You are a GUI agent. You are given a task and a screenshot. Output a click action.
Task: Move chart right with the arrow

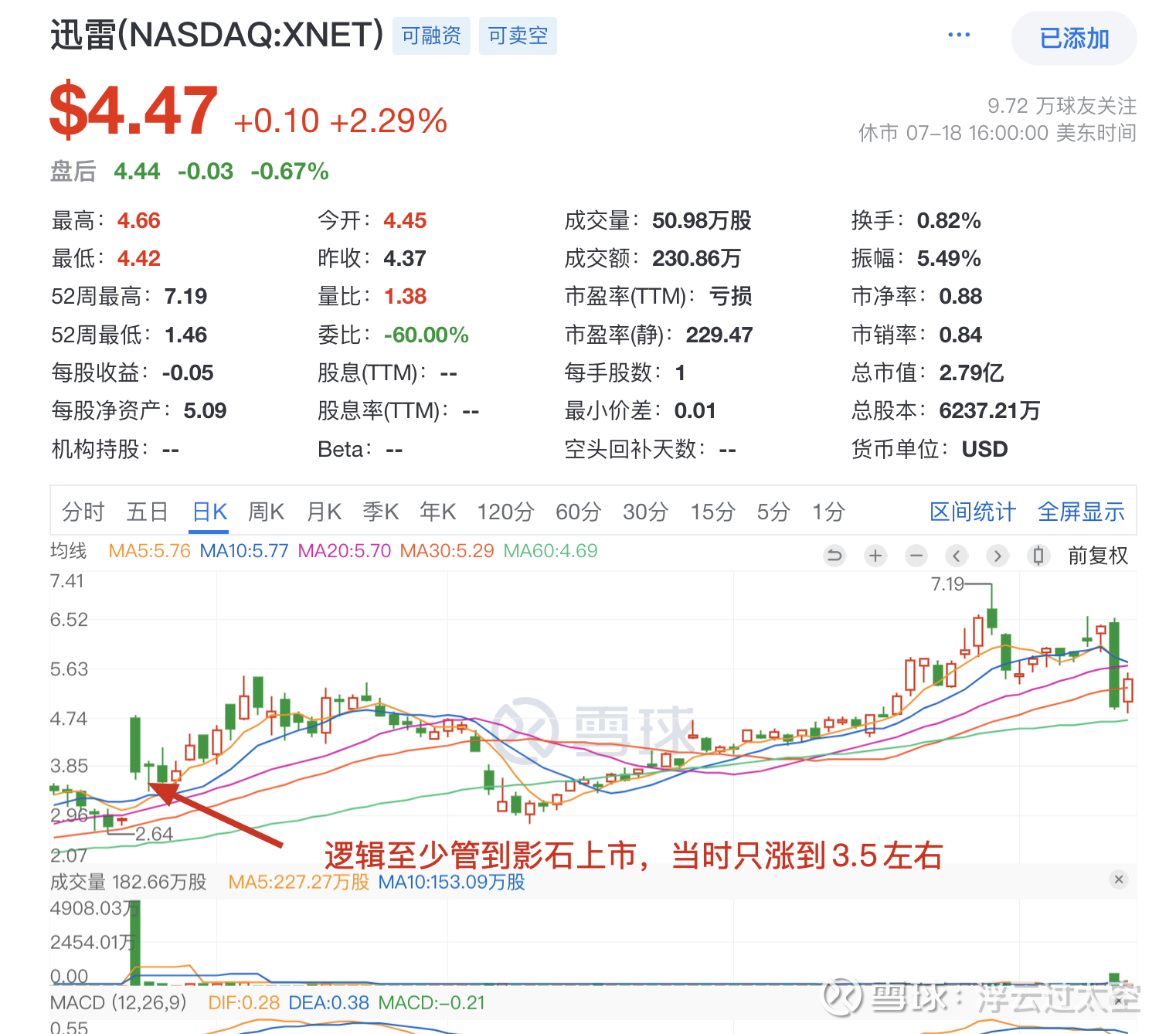click(998, 555)
